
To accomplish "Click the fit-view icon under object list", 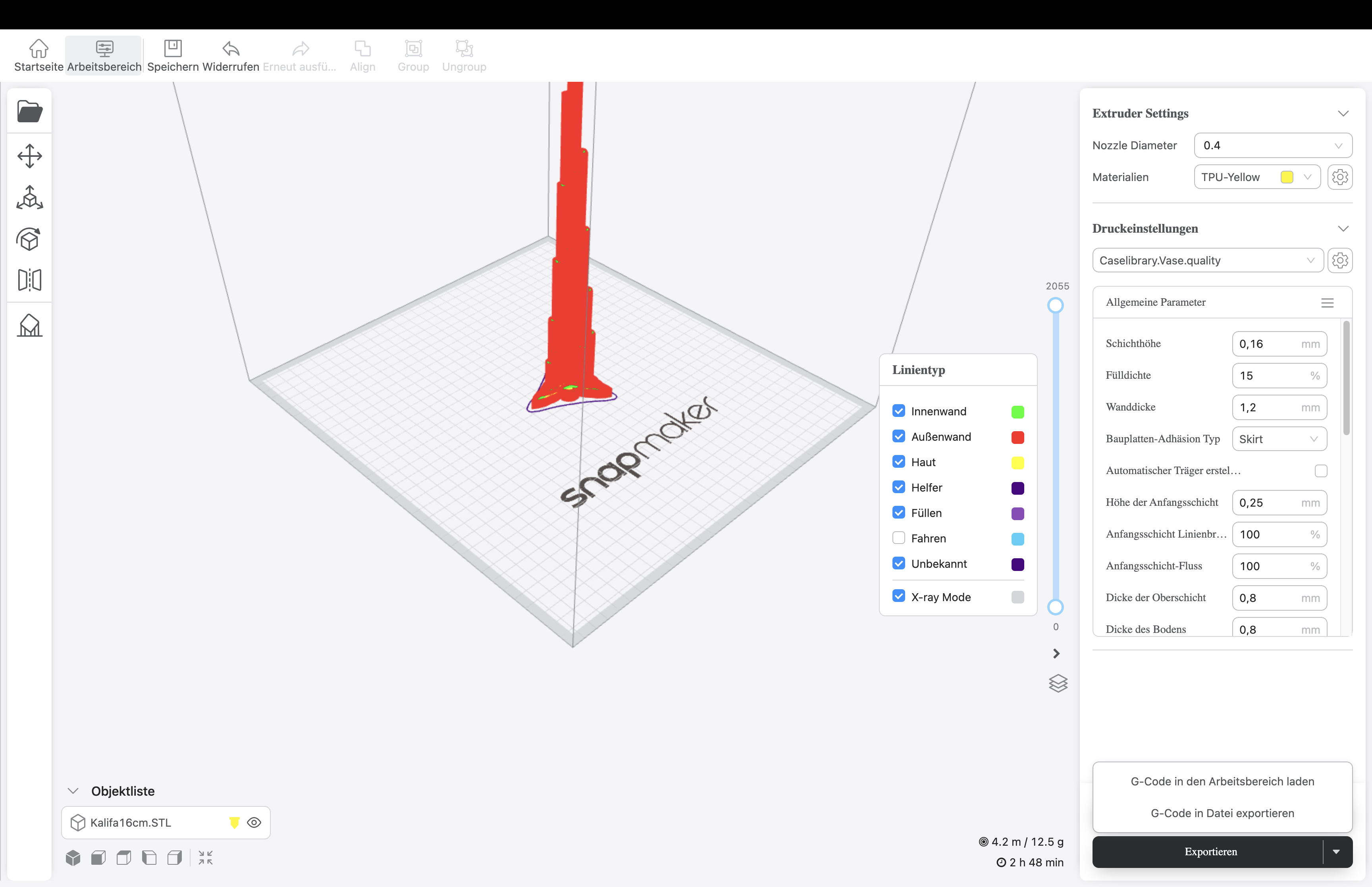I will tap(206, 858).
